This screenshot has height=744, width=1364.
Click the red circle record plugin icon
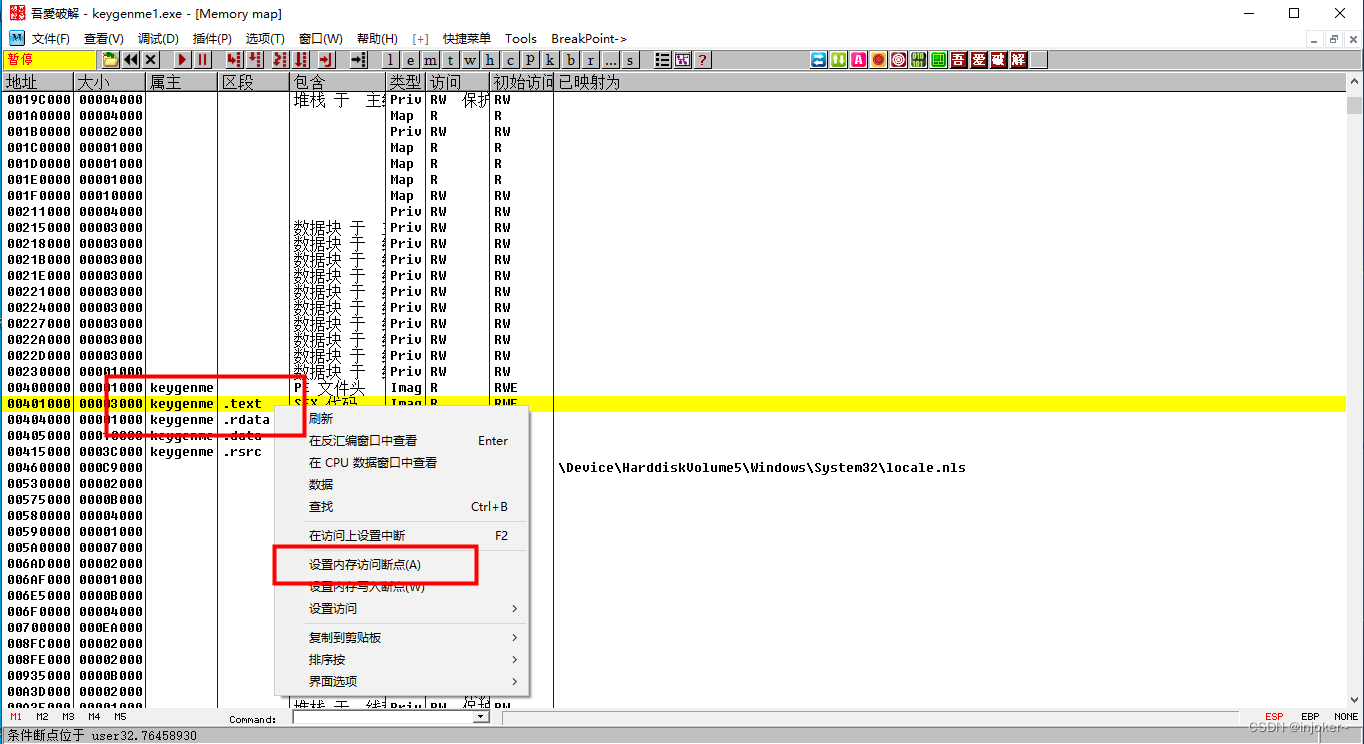[x=878, y=60]
